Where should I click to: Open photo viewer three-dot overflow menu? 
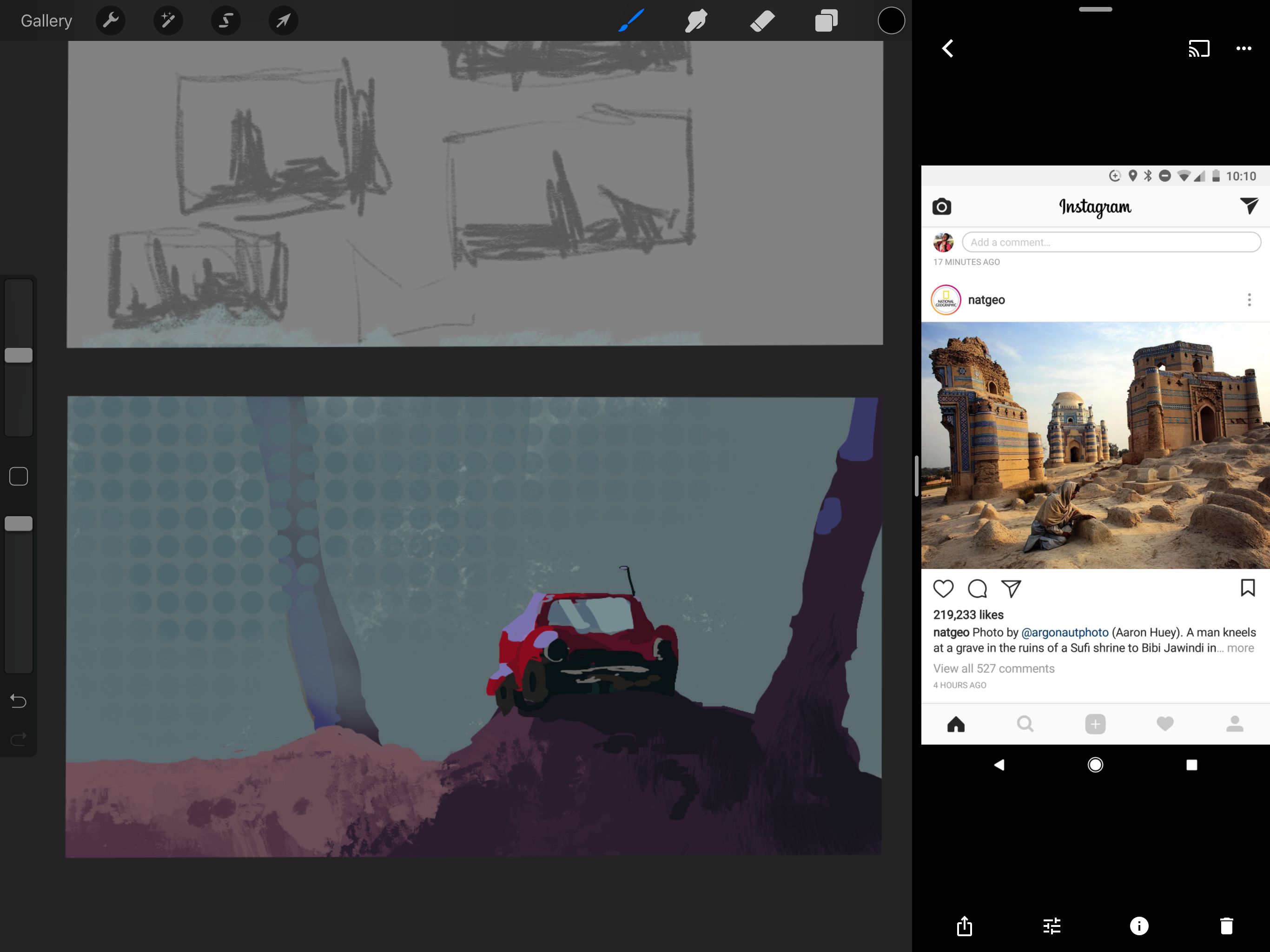coord(1243,49)
